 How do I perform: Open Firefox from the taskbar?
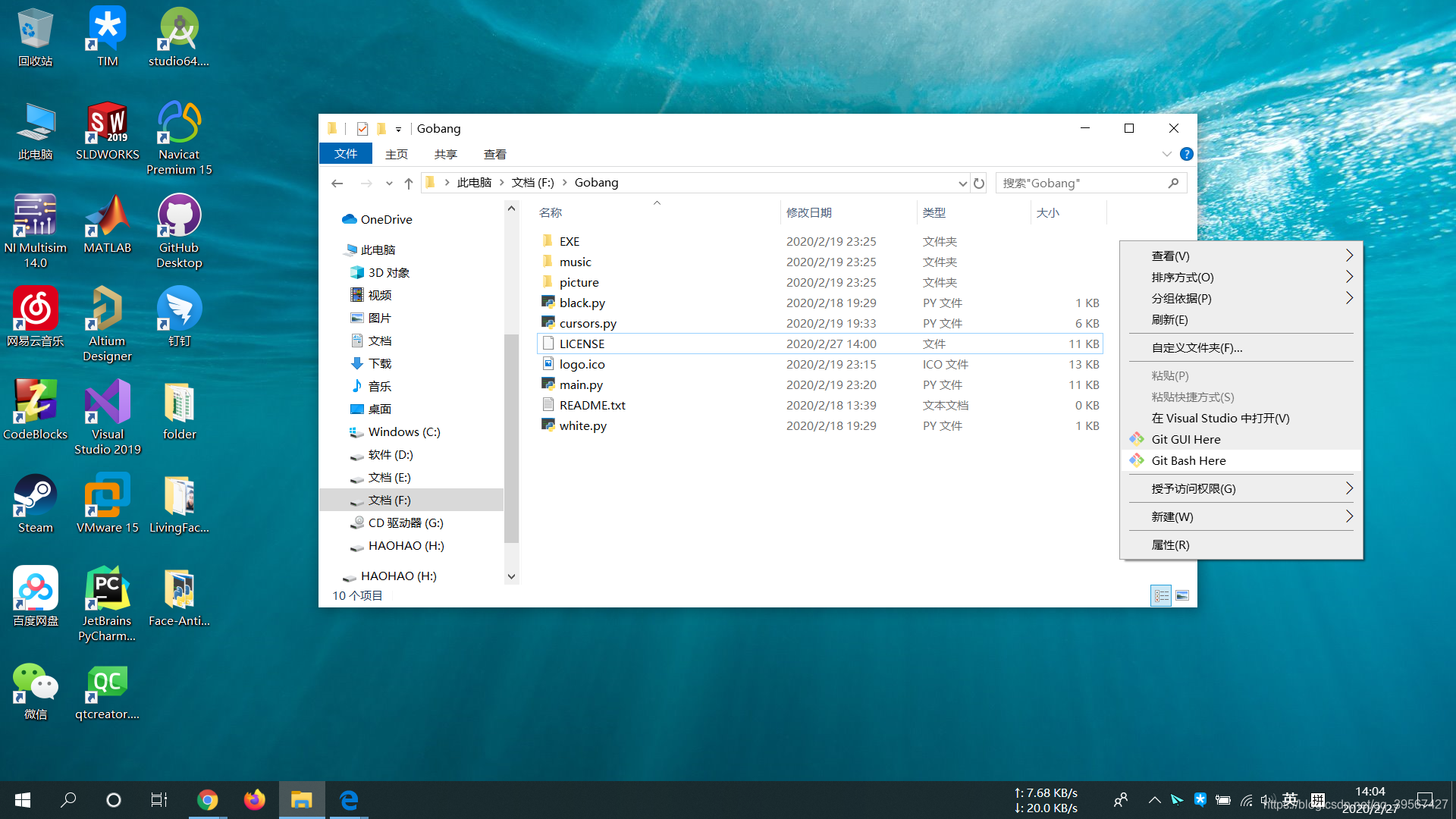(x=254, y=800)
